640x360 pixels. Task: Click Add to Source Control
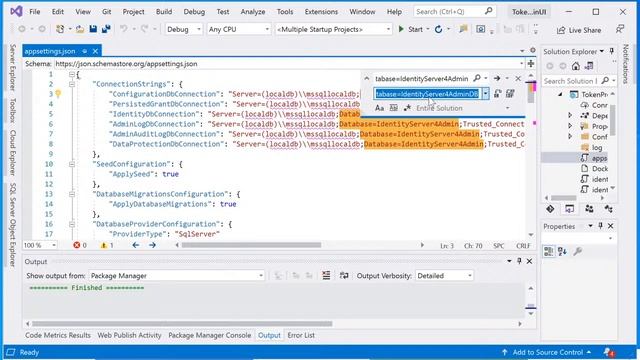pyautogui.click(x=546, y=352)
